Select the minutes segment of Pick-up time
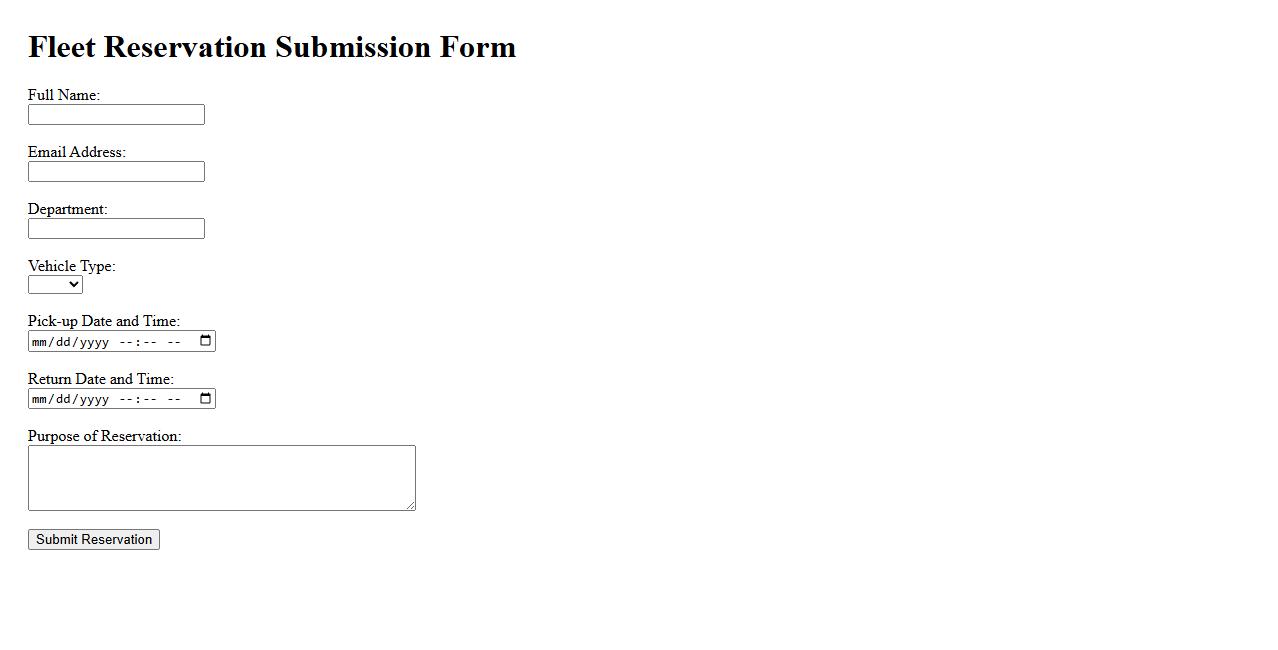The image size is (1278, 650). (x=149, y=342)
